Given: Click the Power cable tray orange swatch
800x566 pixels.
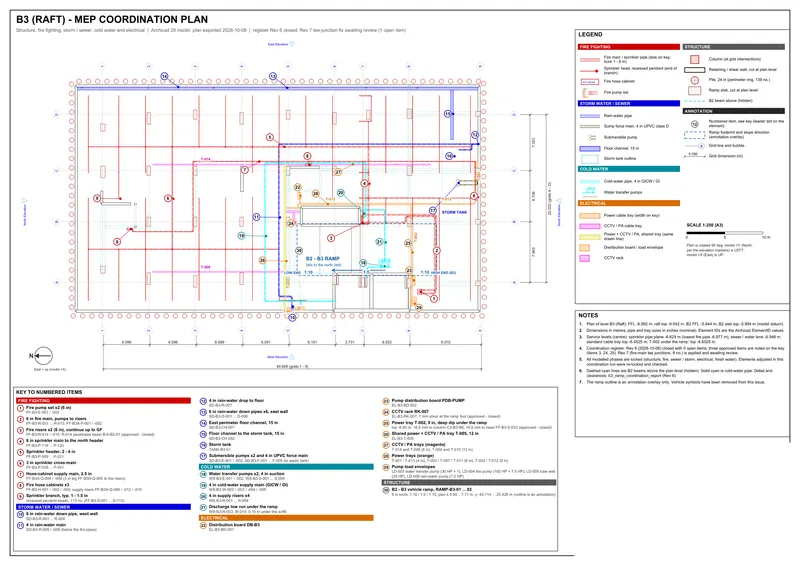Looking at the screenshot, I should tap(589, 215).
